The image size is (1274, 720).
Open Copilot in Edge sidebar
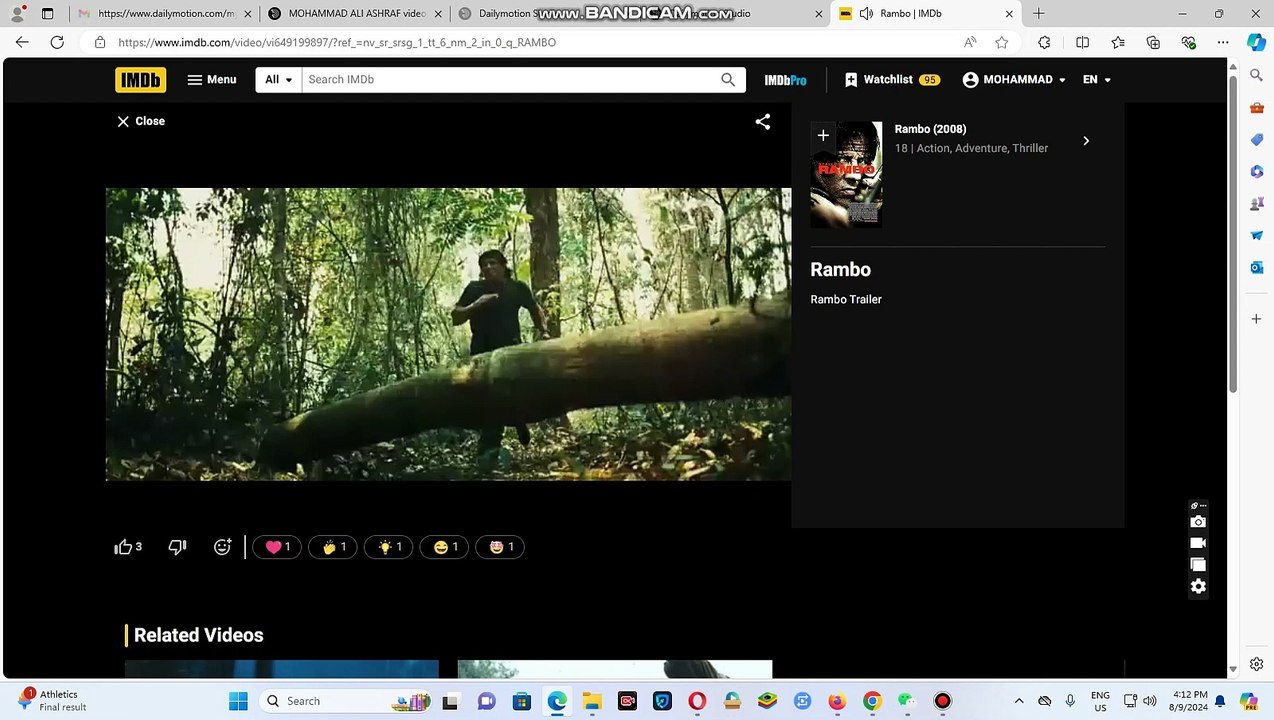point(1256,43)
